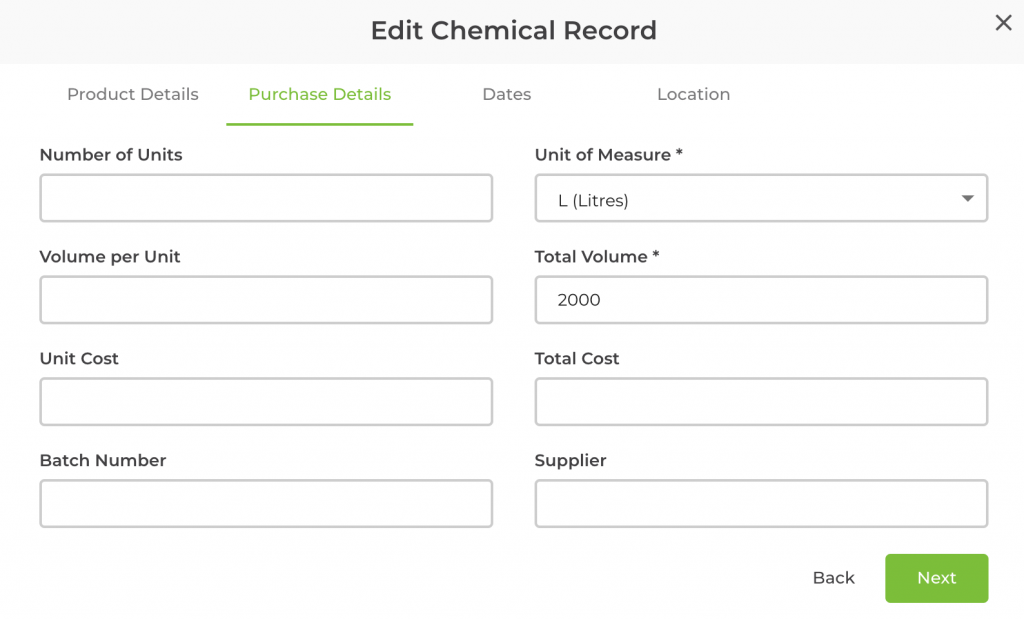Click the "Batch Number" label text
The image size is (1024, 619).
(103, 461)
